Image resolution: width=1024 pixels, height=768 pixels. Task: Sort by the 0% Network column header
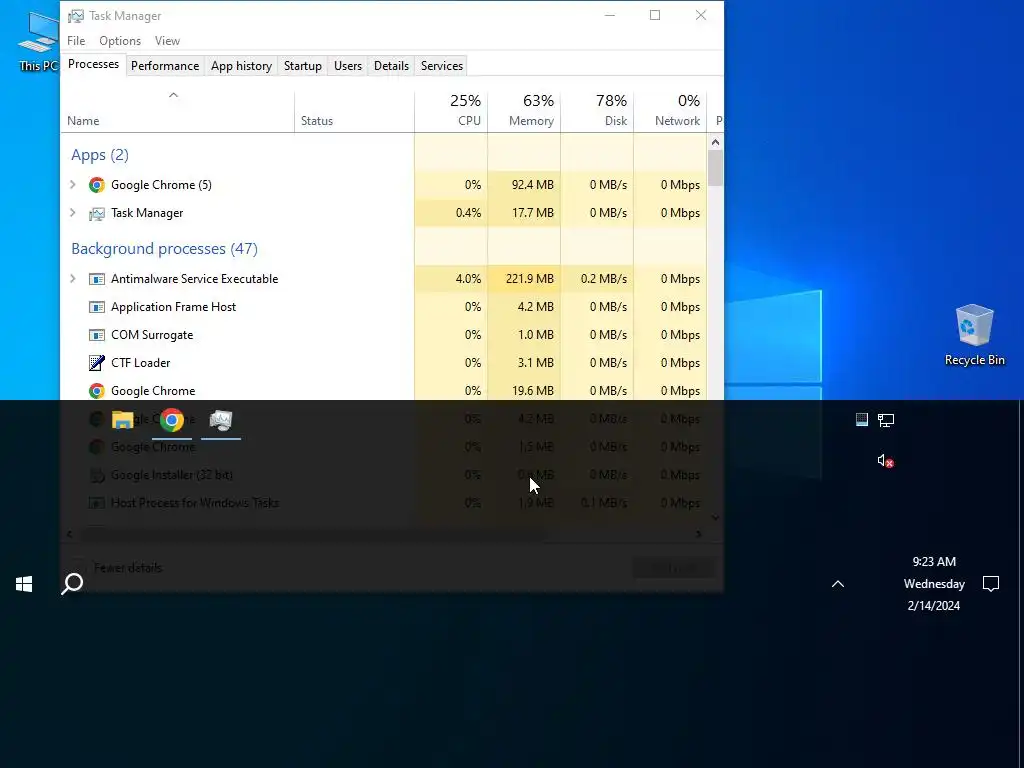671,111
